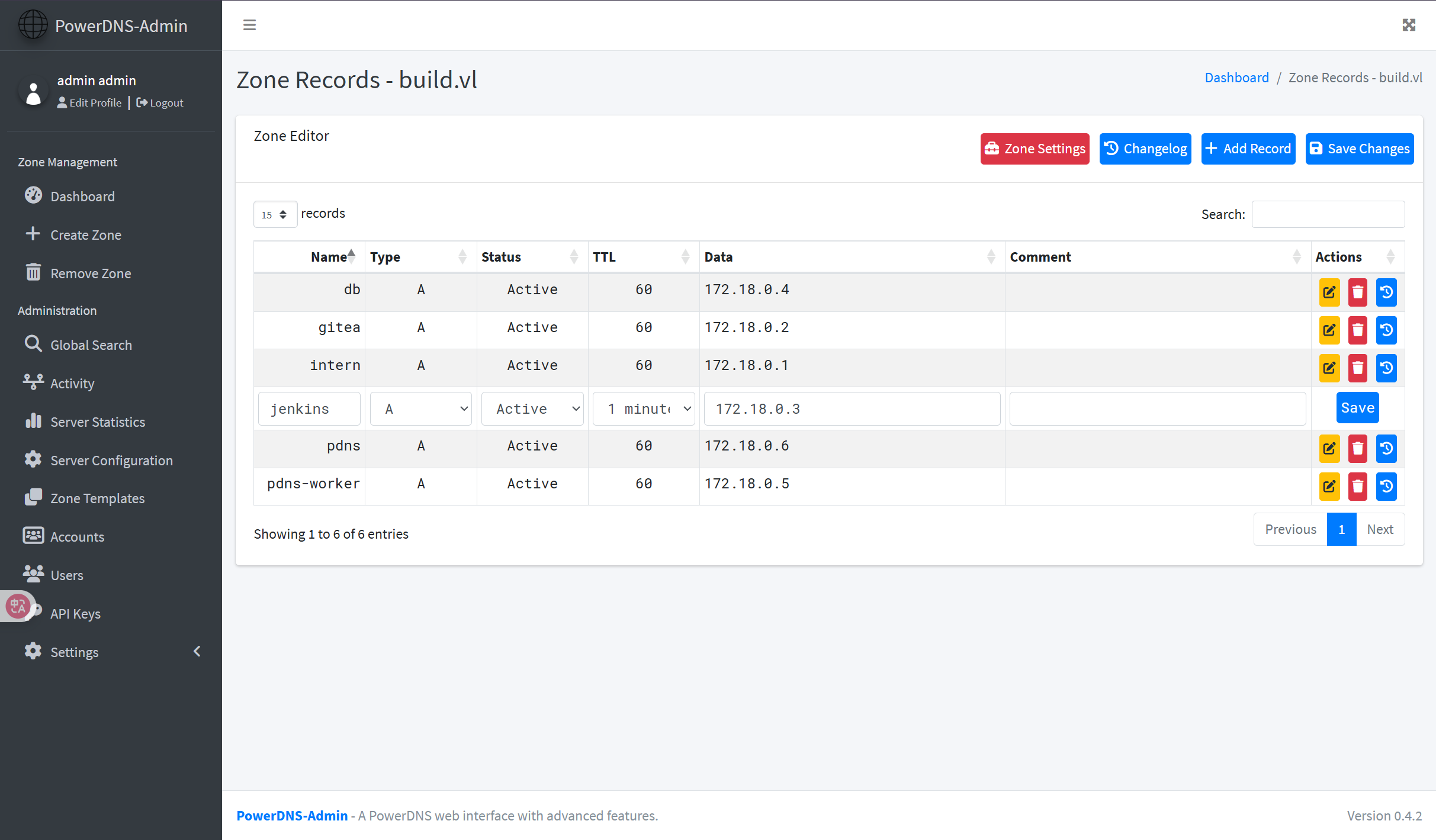Screen dimensions: 1436x840
Task: Go to Zone Templates in the sidebar
Action: 97,498
